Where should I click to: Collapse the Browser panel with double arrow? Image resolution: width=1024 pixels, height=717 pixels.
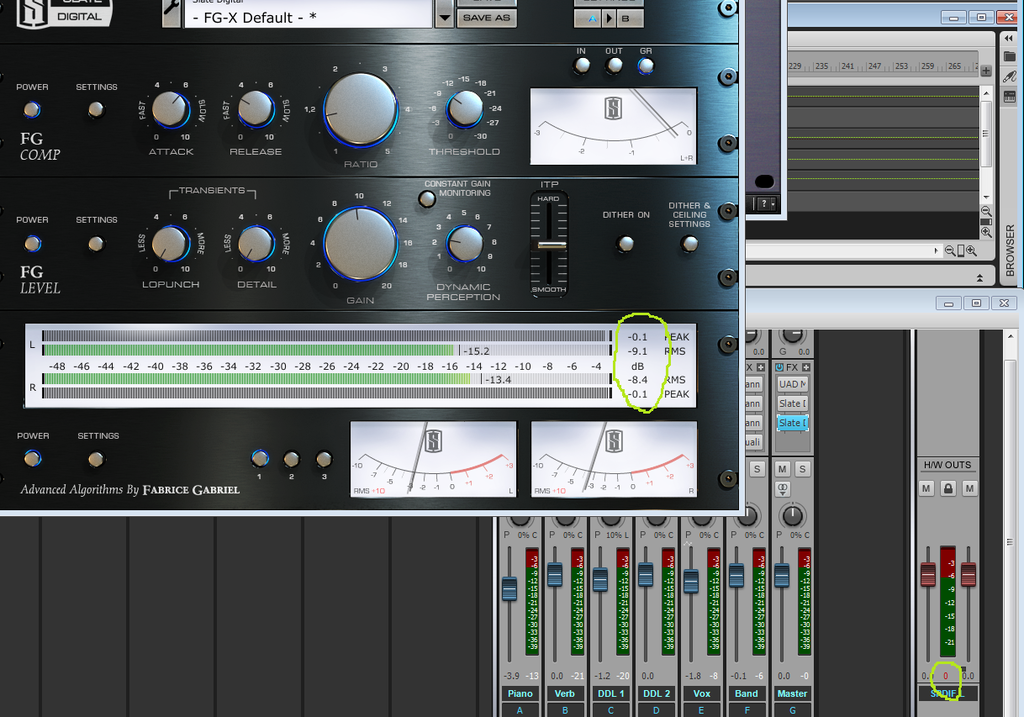tap(1009, 39)
